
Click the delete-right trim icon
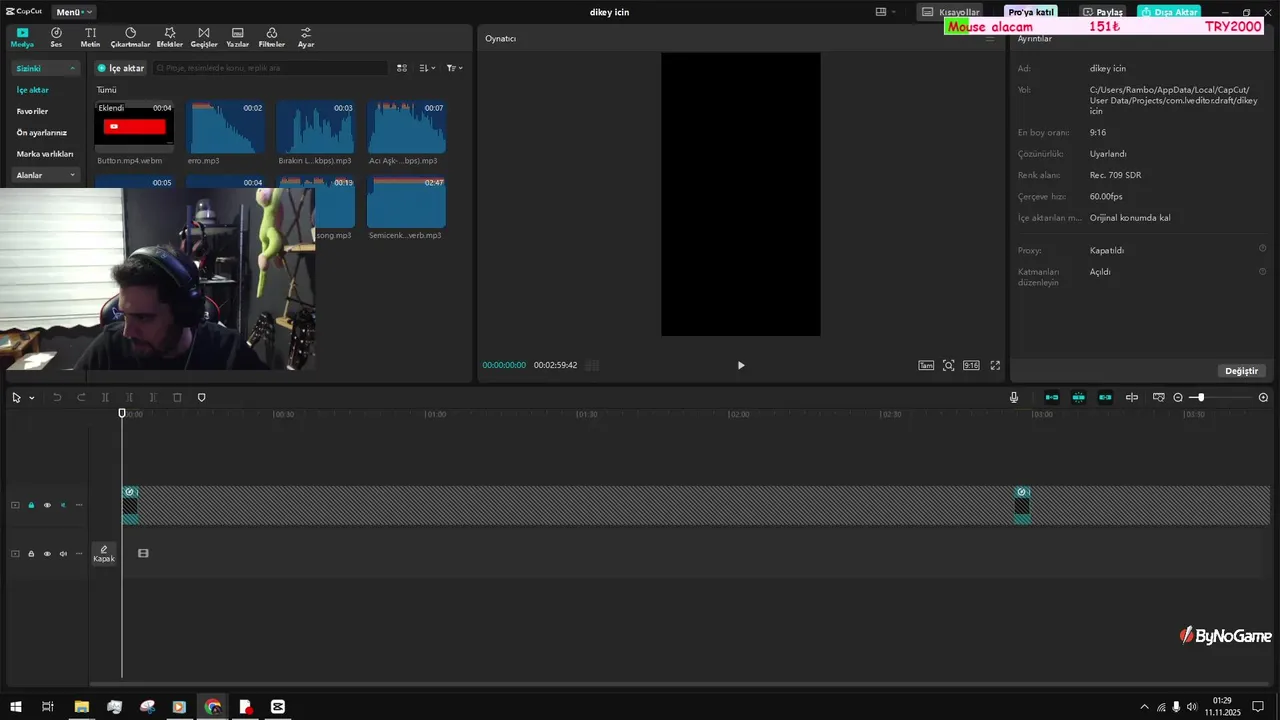pos(153,398)
